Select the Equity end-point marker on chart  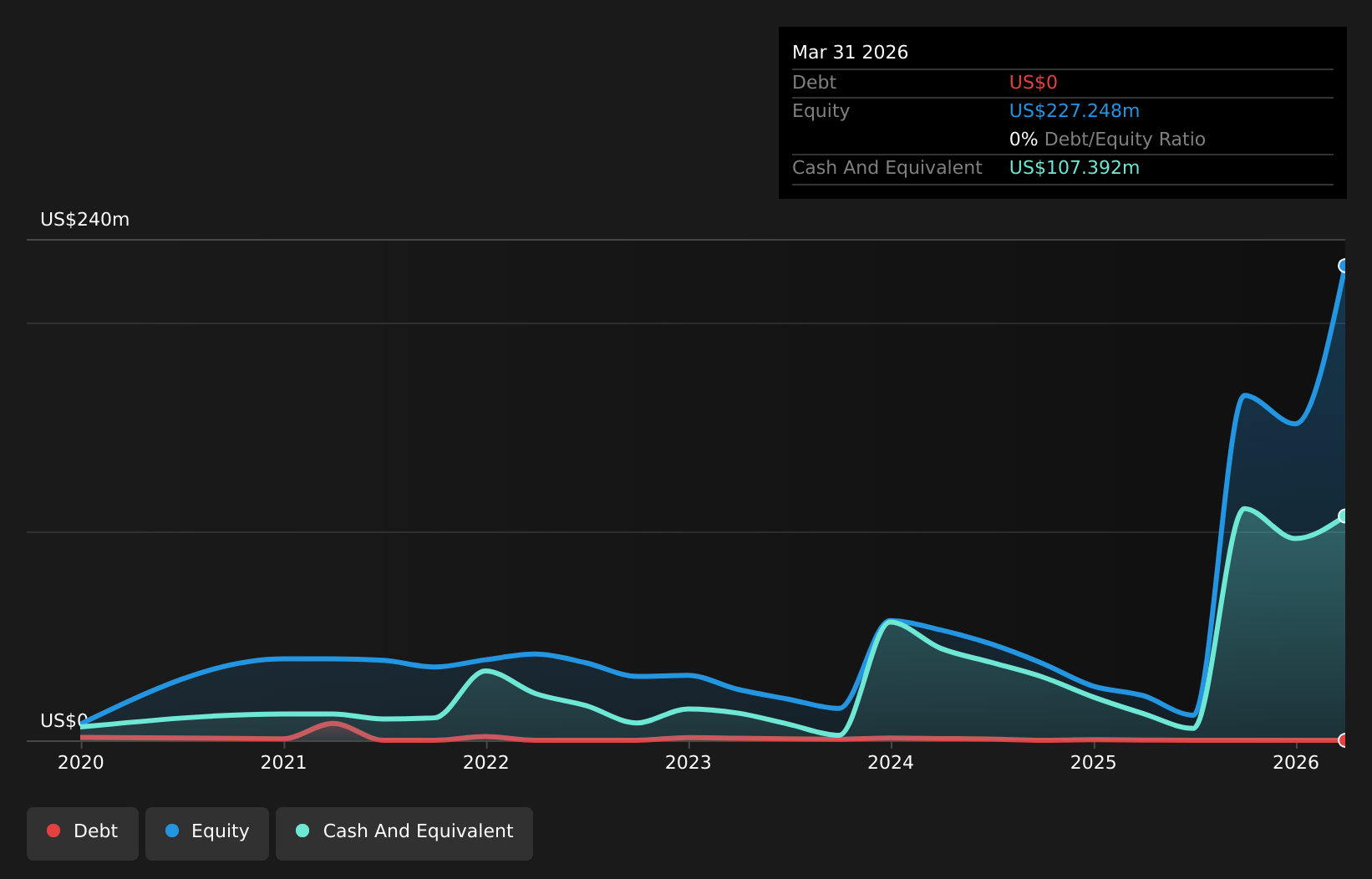[x=1344, y=266]
